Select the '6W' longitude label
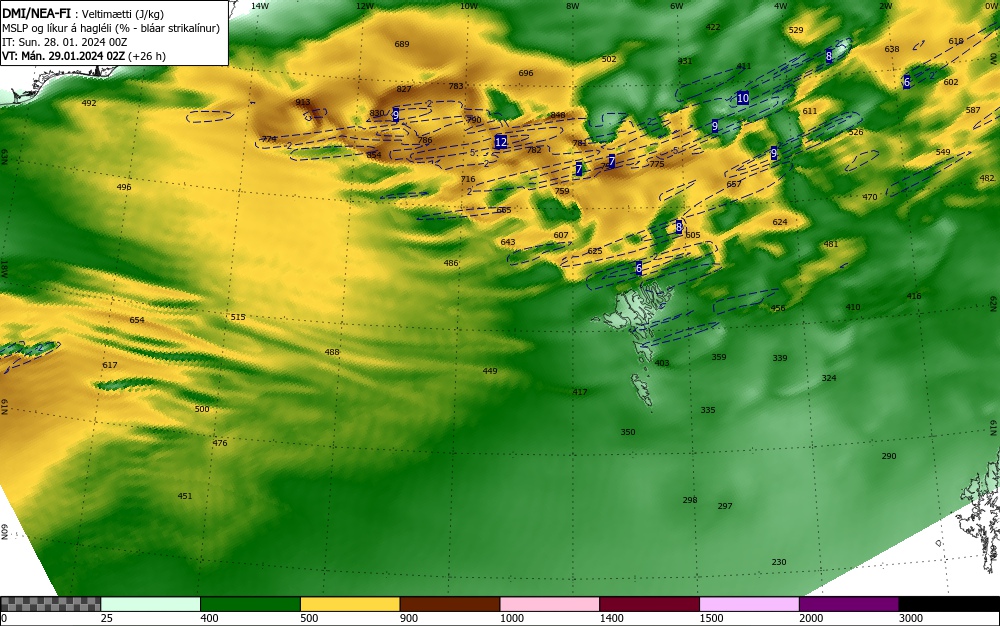This screenshot has width=1000, height=626. pyautogui.click(x=676, y=6)
